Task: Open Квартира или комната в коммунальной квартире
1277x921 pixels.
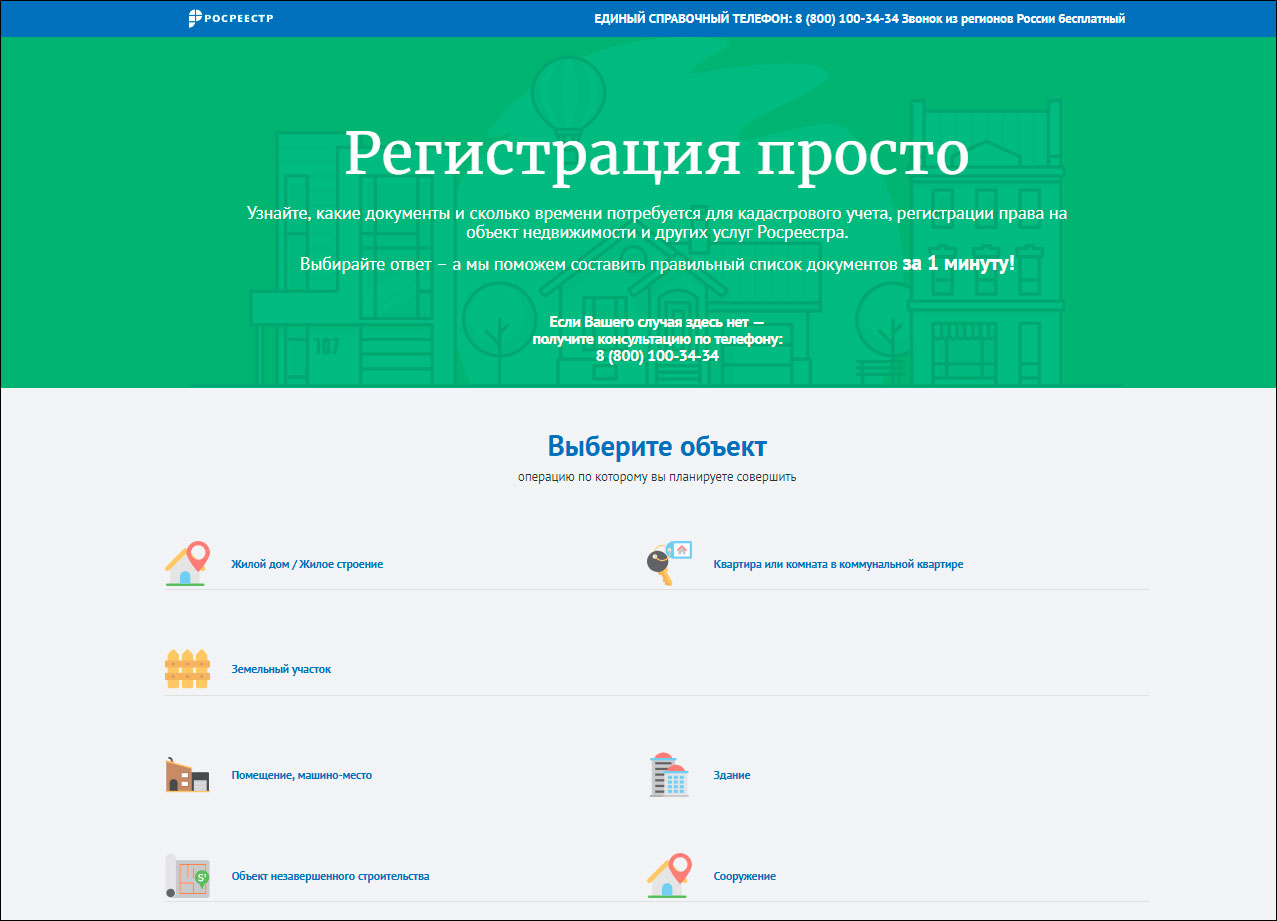Action: pos(838,564)
